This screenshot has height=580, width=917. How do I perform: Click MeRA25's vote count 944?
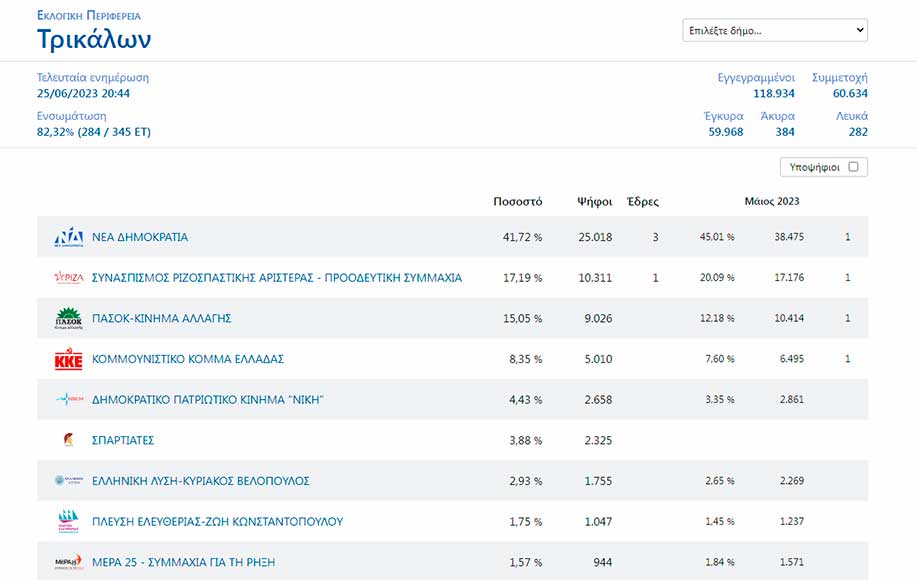pos(603,562)
